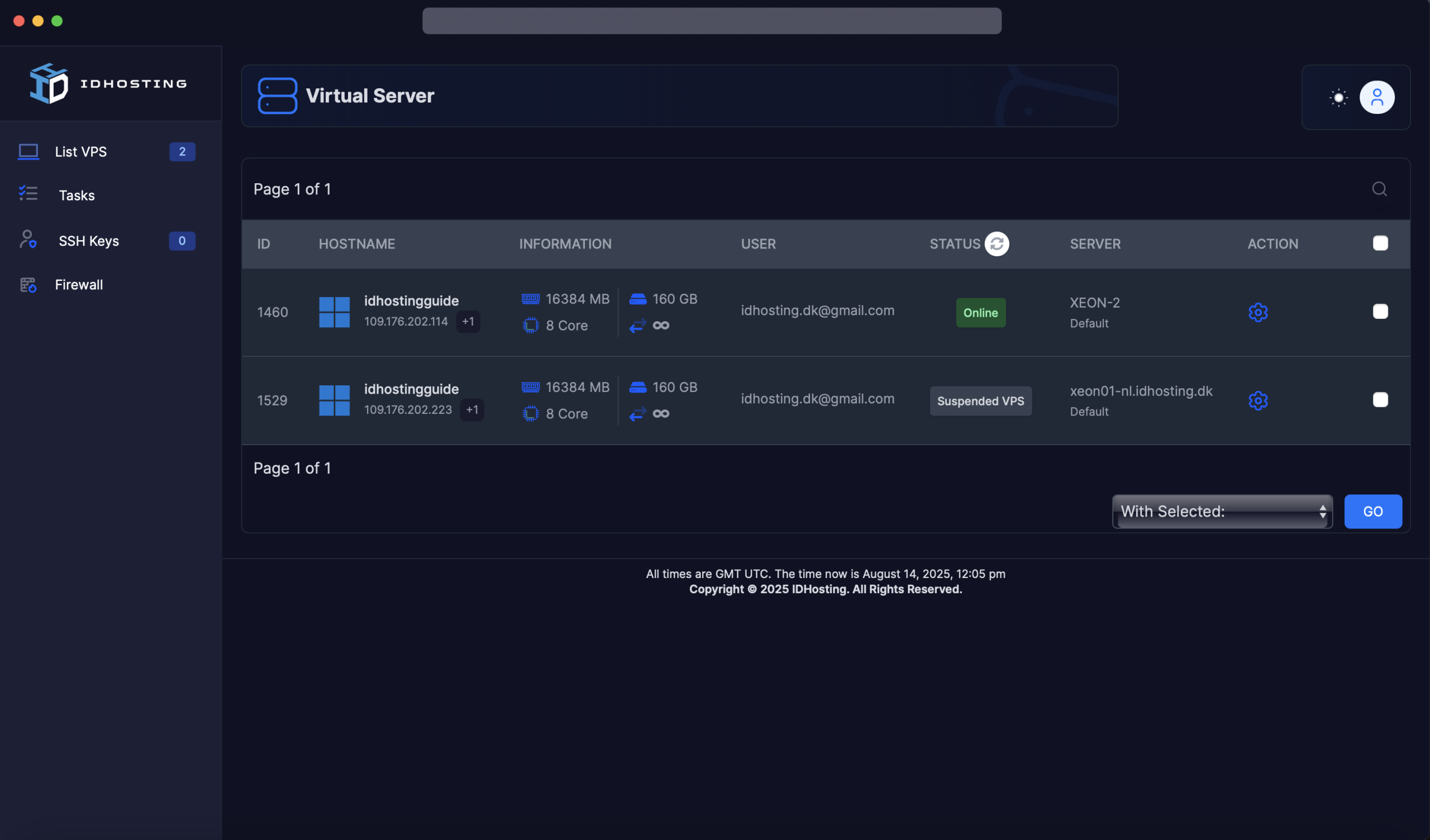This screenshot has width=1430, height=840.
Task: Expand +1 IP badge for 109.176.202.114
Action: click(468, 322)
